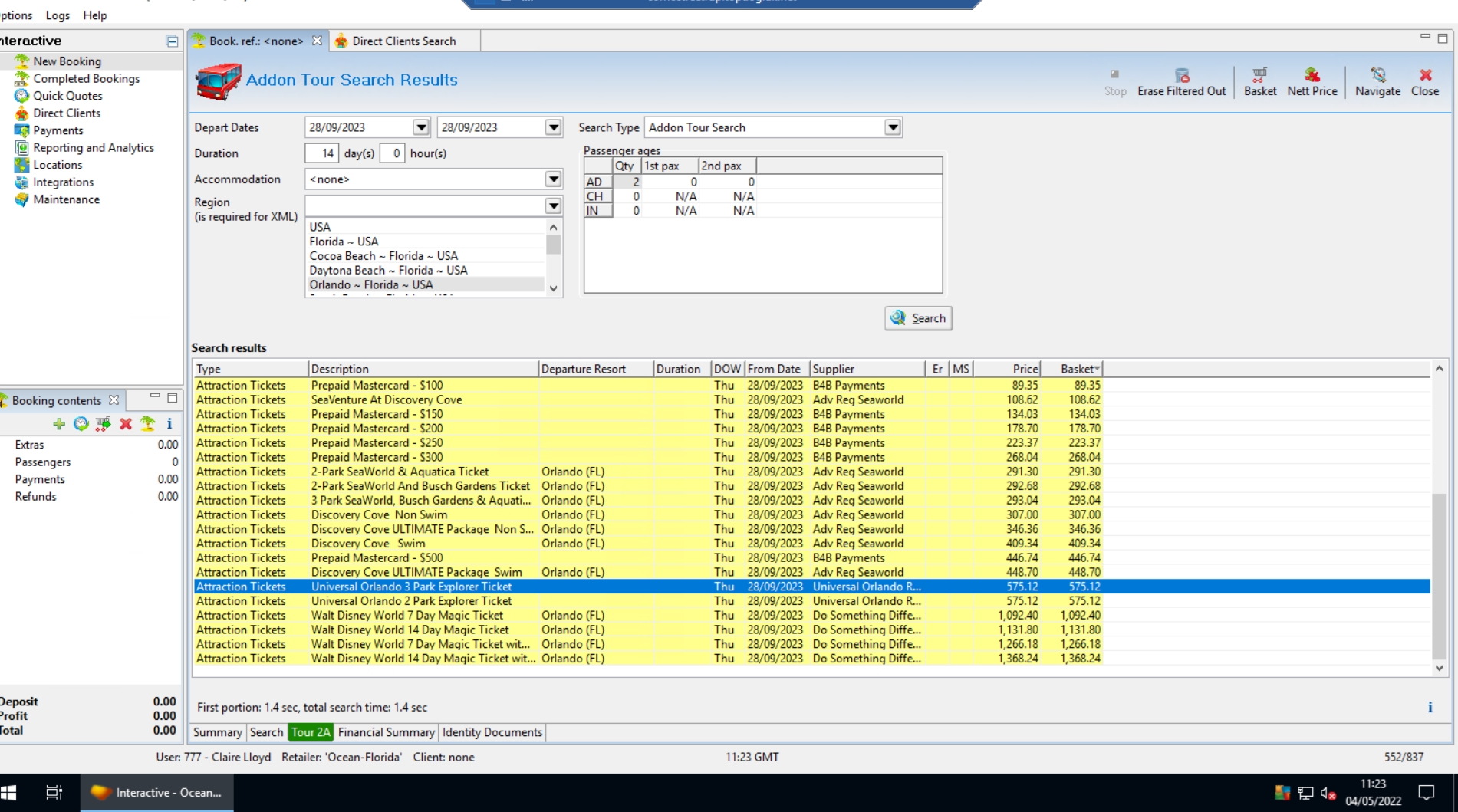
Task: Click the Stop toolbar icon
Action: tap(1114, 74)
